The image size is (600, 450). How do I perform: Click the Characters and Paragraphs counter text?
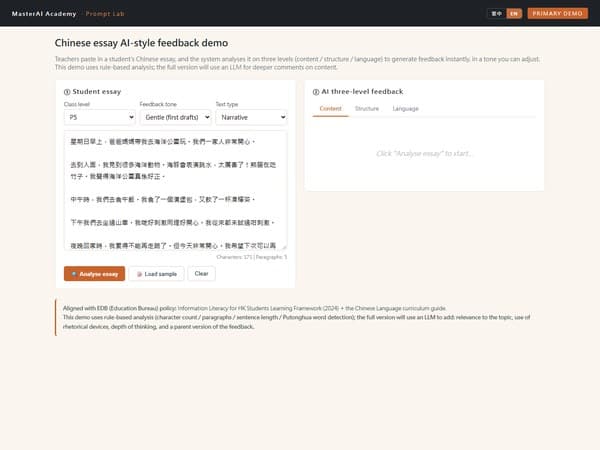pyautogui.click(x=251, y=257)
